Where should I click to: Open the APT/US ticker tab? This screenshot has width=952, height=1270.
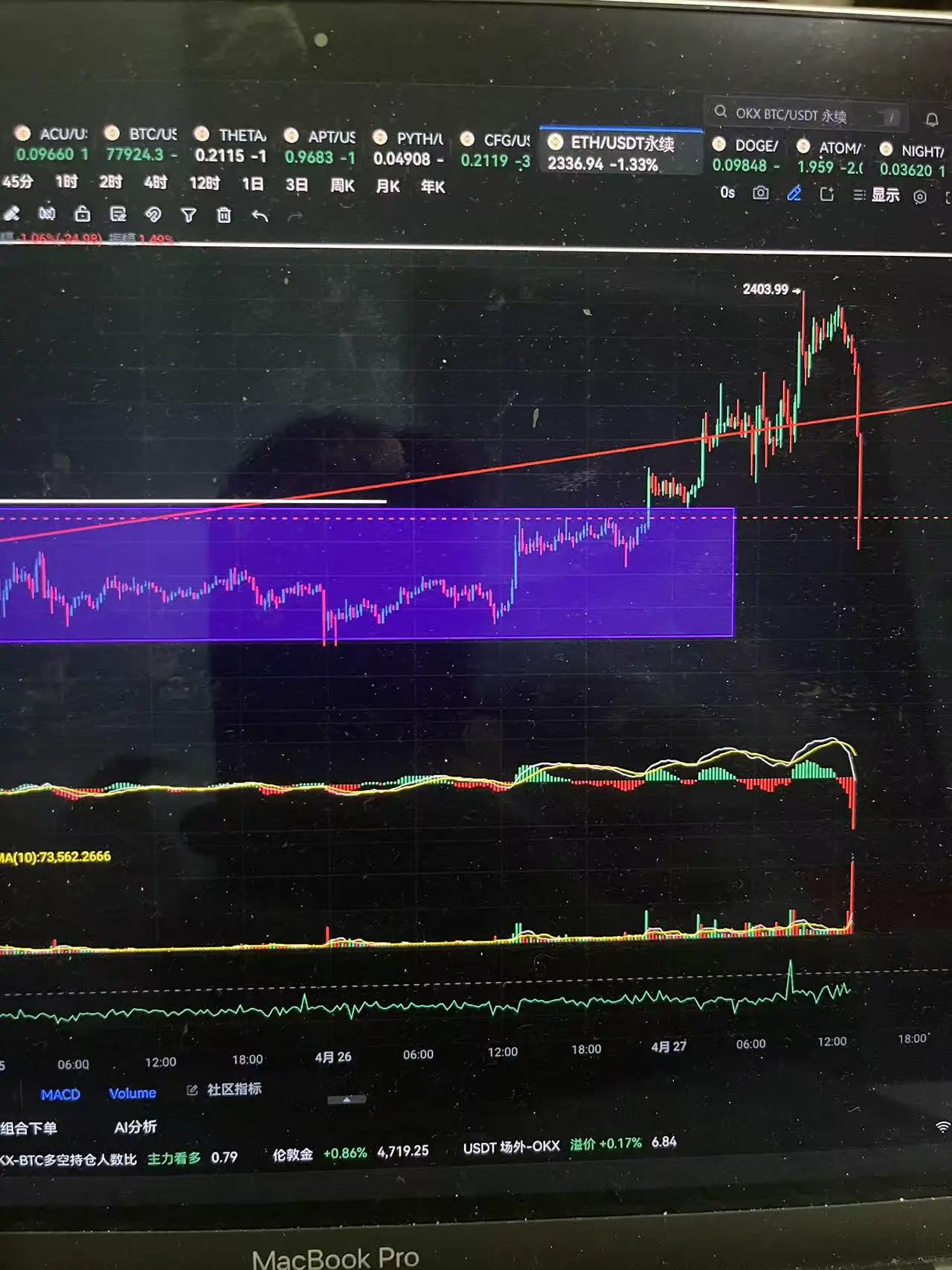321,147
